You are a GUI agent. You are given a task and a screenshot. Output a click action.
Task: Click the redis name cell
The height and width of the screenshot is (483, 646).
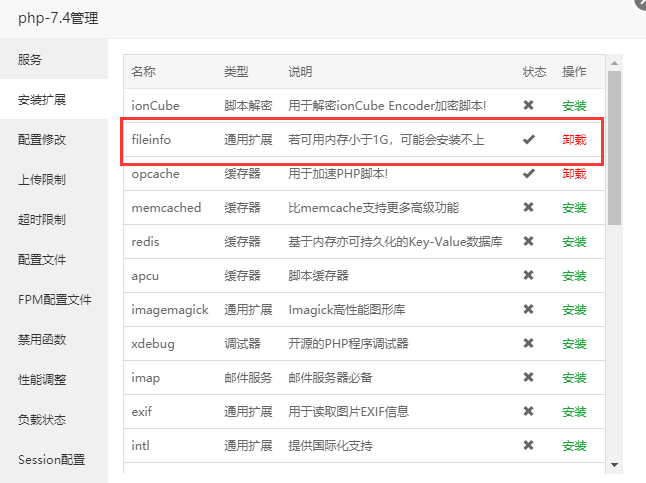point(145,242)
